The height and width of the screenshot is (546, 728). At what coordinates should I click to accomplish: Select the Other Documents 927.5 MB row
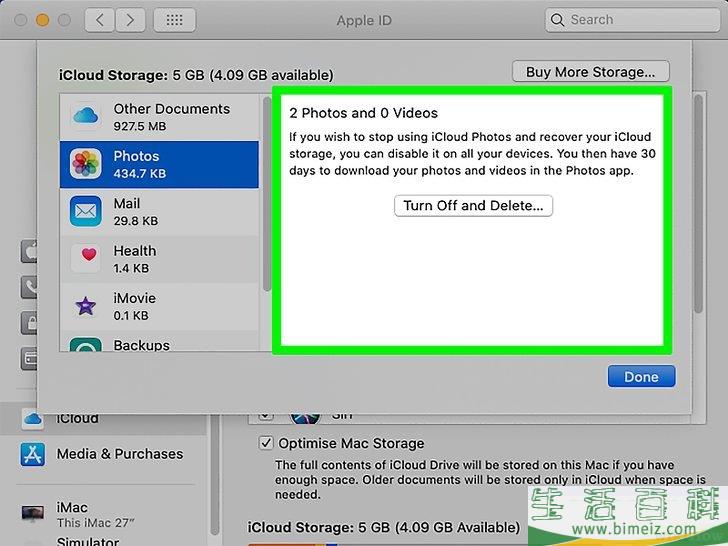point(159,117)
